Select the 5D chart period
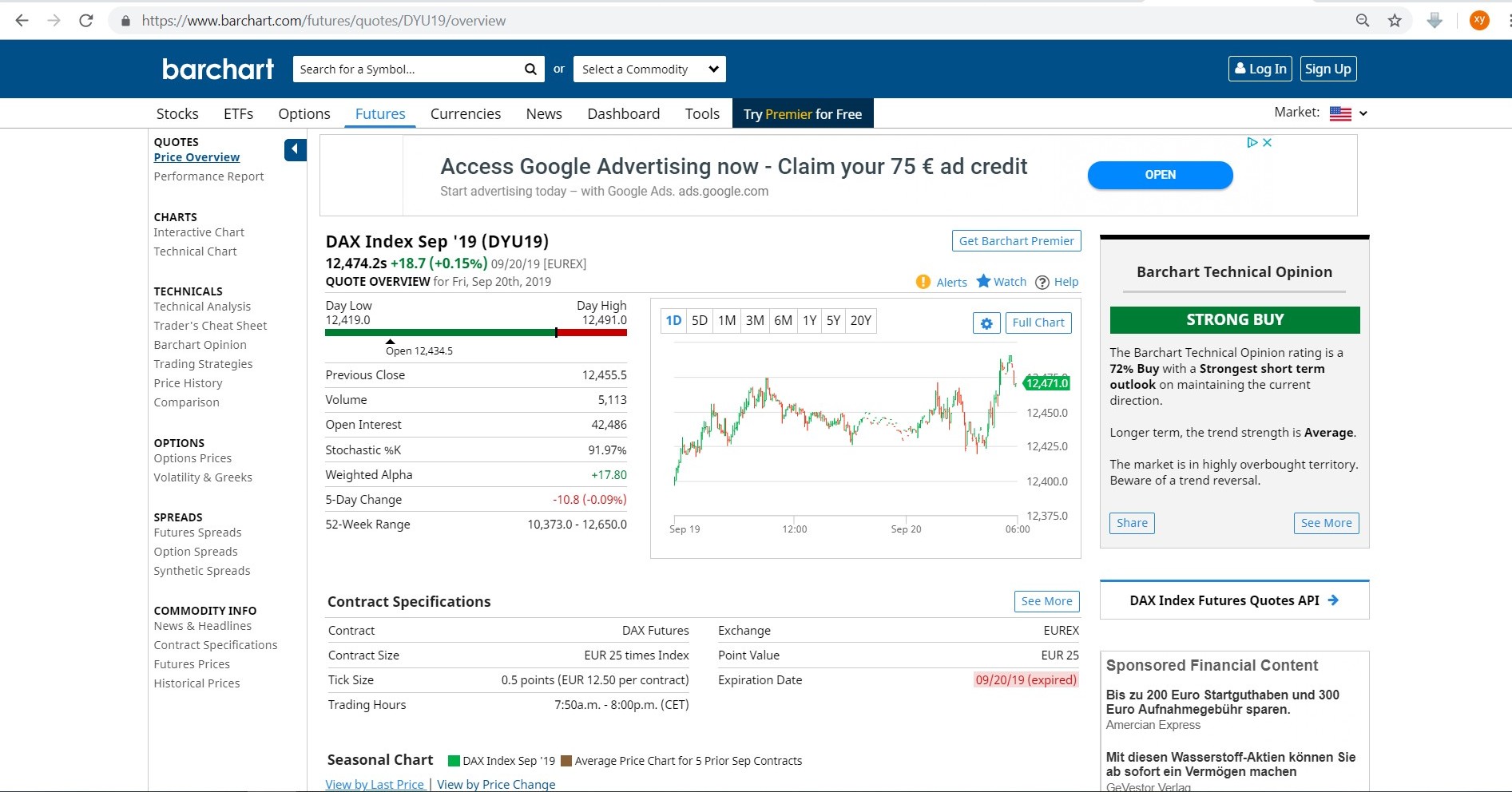Screen dimensions: 1512x792 (700, 321)
